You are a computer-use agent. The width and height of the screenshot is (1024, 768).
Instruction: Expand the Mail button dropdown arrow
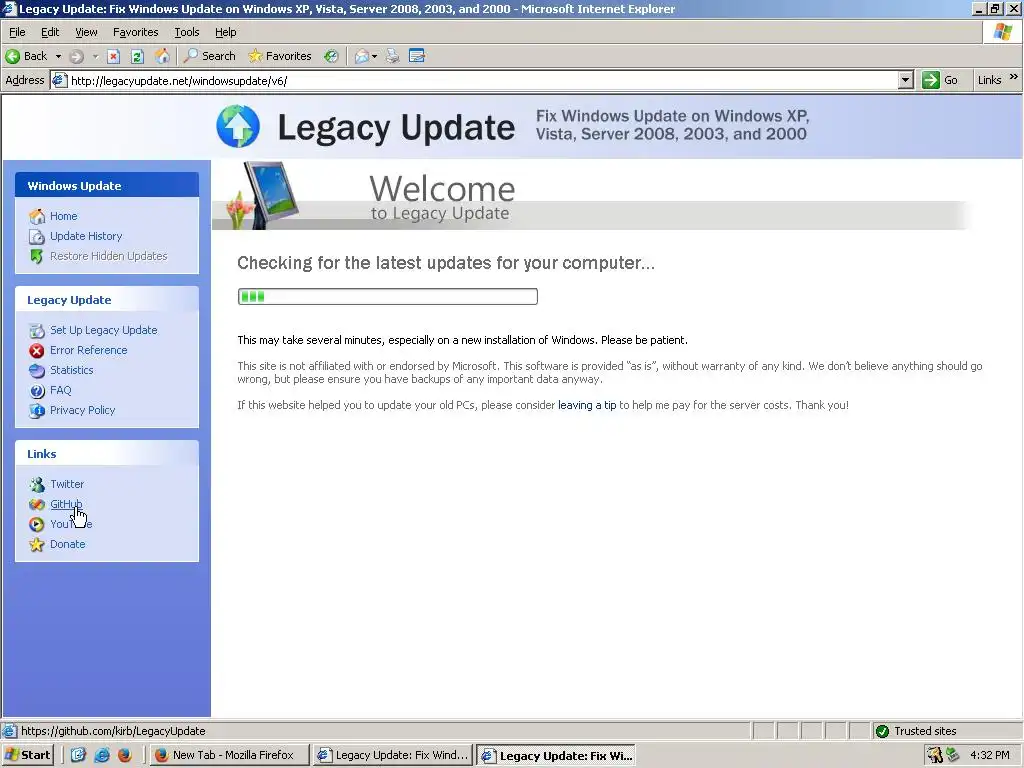[374, 56]
